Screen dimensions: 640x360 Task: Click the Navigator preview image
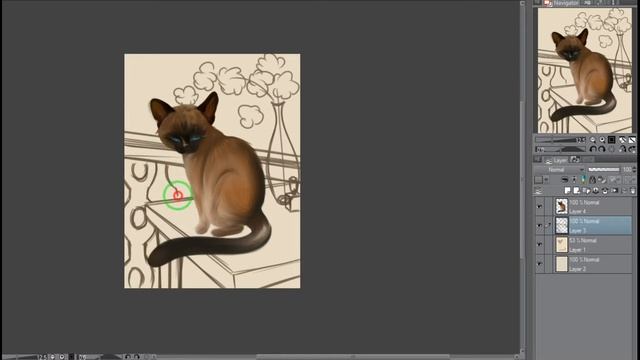[x=584, y=71]
